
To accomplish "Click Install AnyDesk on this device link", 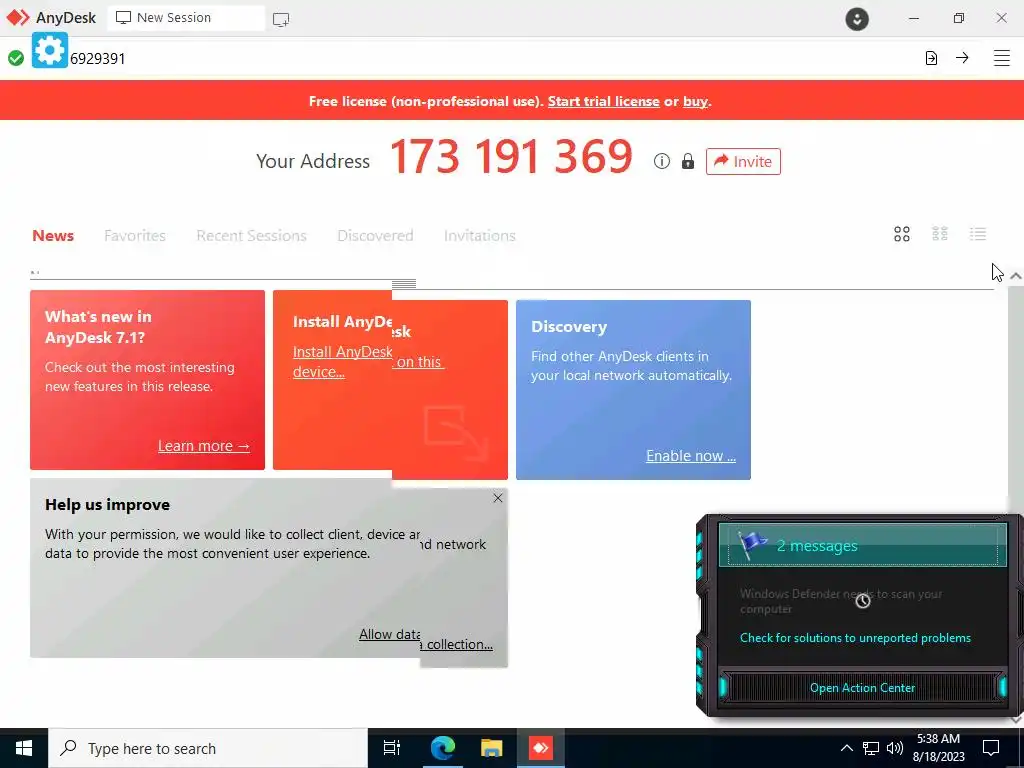I will (368, 361).
